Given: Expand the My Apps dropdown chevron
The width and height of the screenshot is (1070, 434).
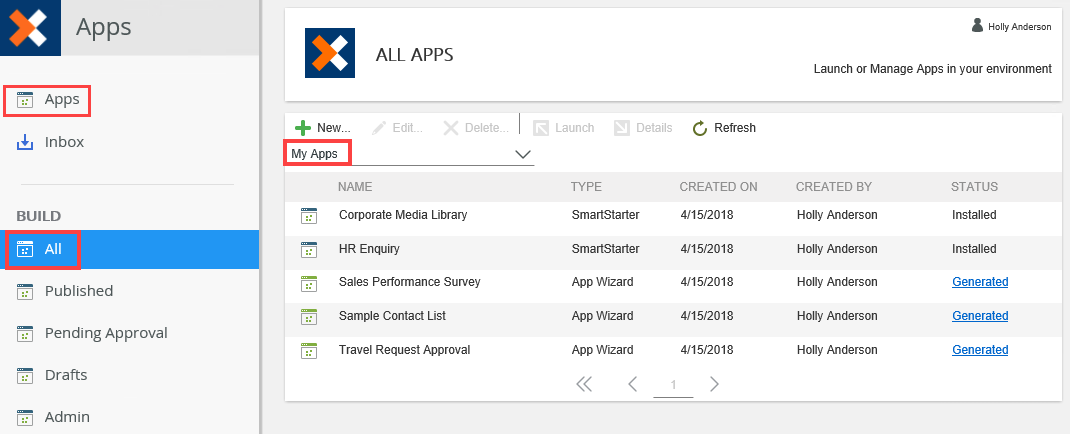Looking at the screenshot, I should point(522,154).
